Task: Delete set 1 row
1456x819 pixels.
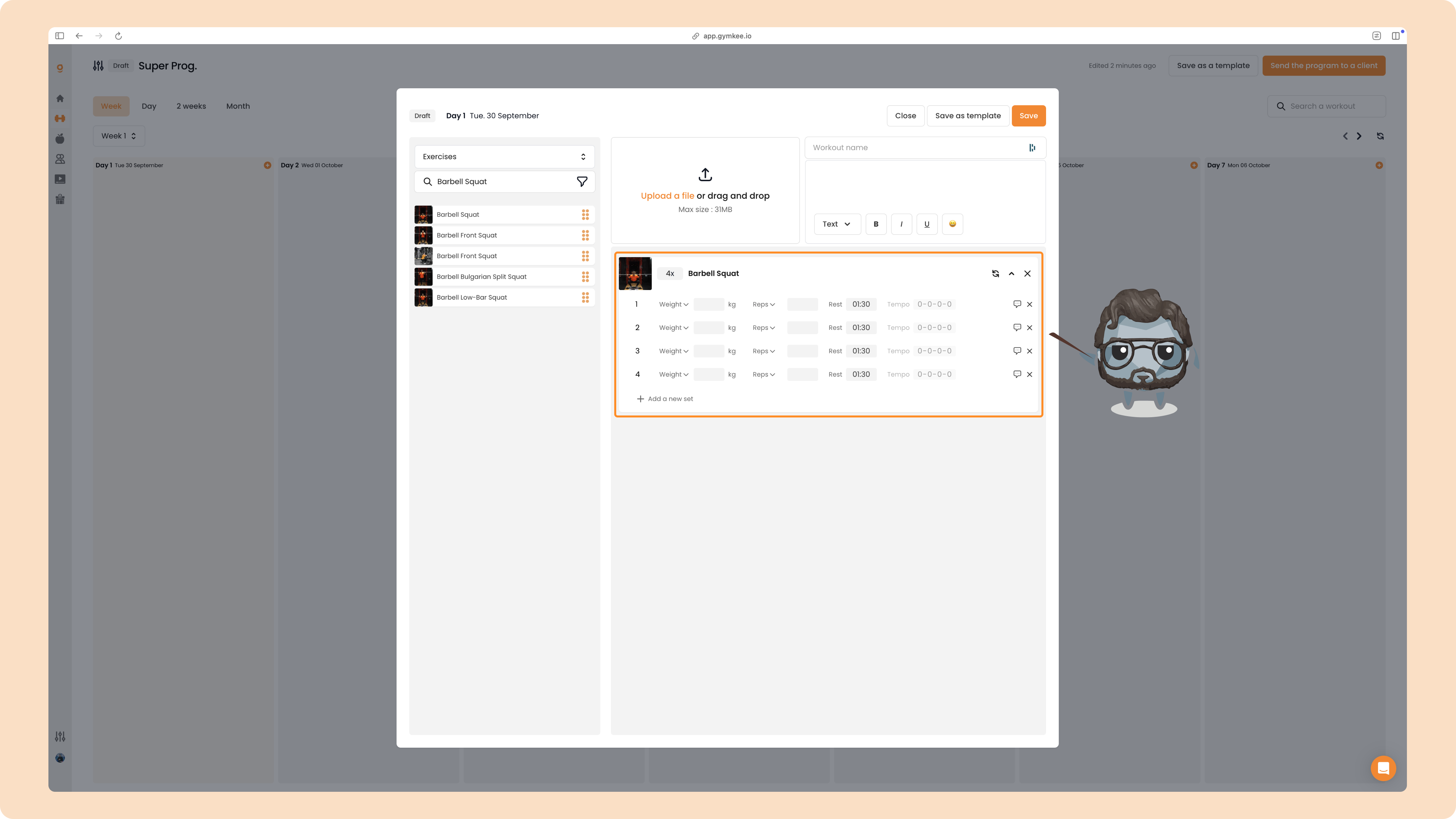Action: [1030, 304]
